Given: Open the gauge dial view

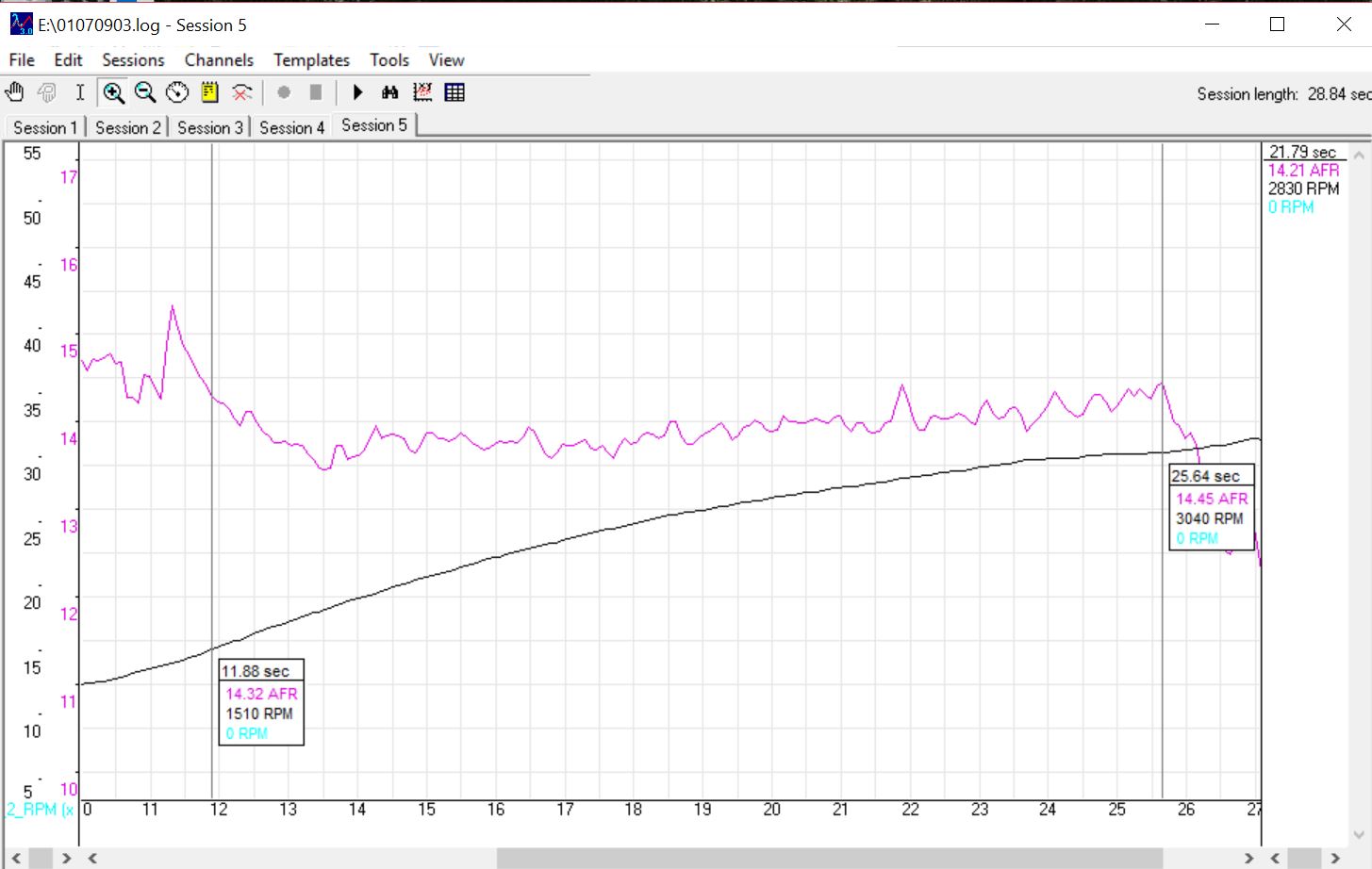Looking at the screenshot, I should 177,92.
